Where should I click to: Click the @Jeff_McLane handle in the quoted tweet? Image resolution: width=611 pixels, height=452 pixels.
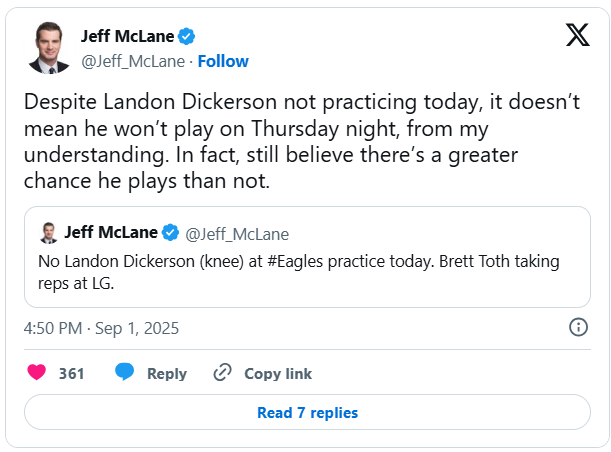click(x=237, y=234)
